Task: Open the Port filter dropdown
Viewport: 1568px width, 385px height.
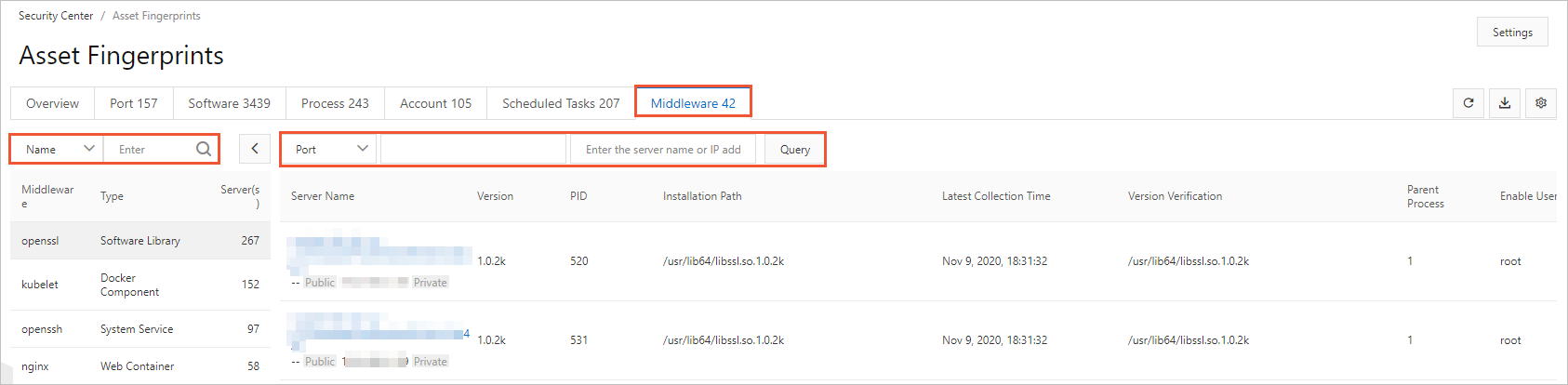Action: 329,149
